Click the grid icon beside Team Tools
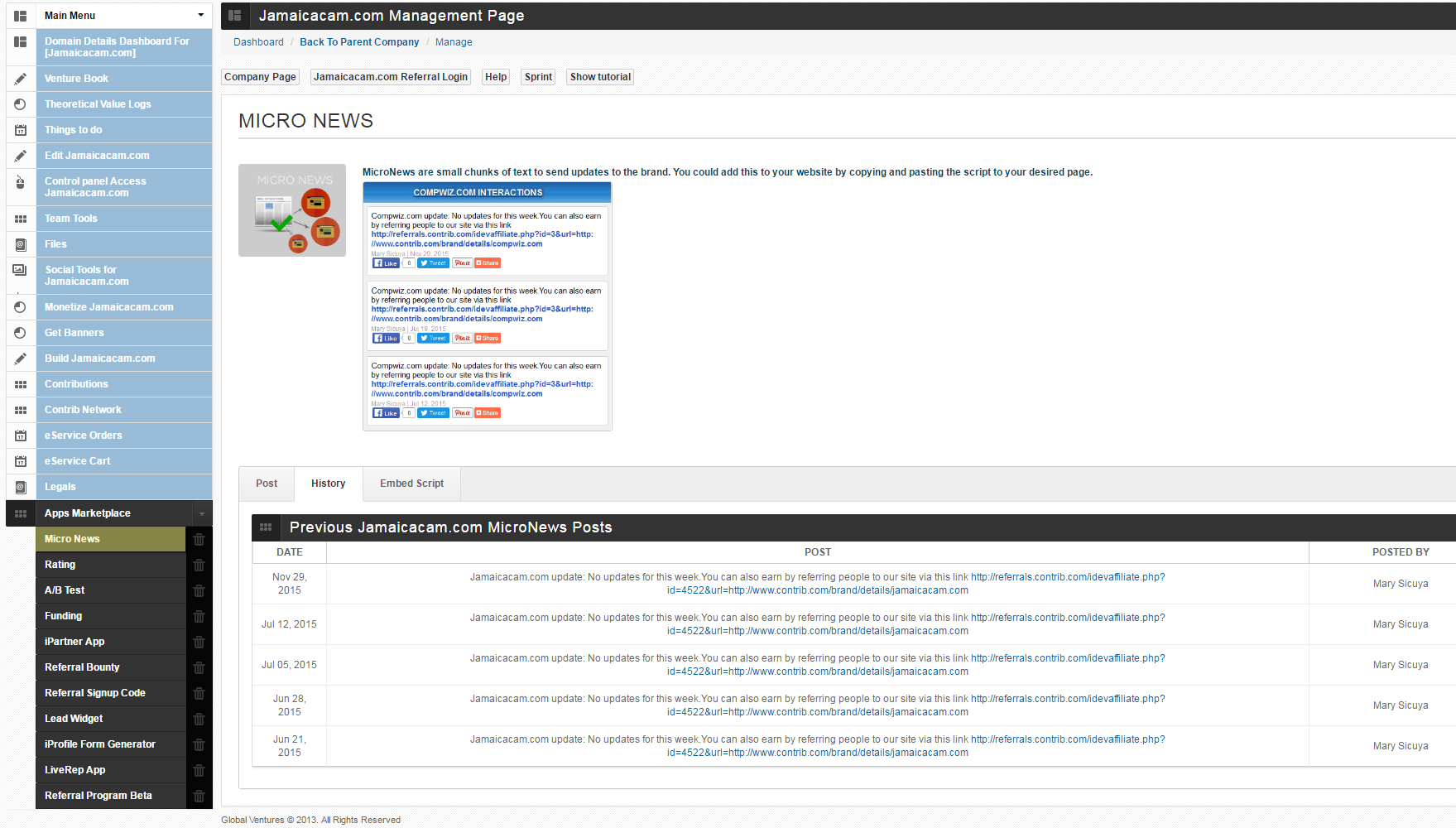Image resolution: width=1456 pixels, height=828 pixels. (21, 219)
